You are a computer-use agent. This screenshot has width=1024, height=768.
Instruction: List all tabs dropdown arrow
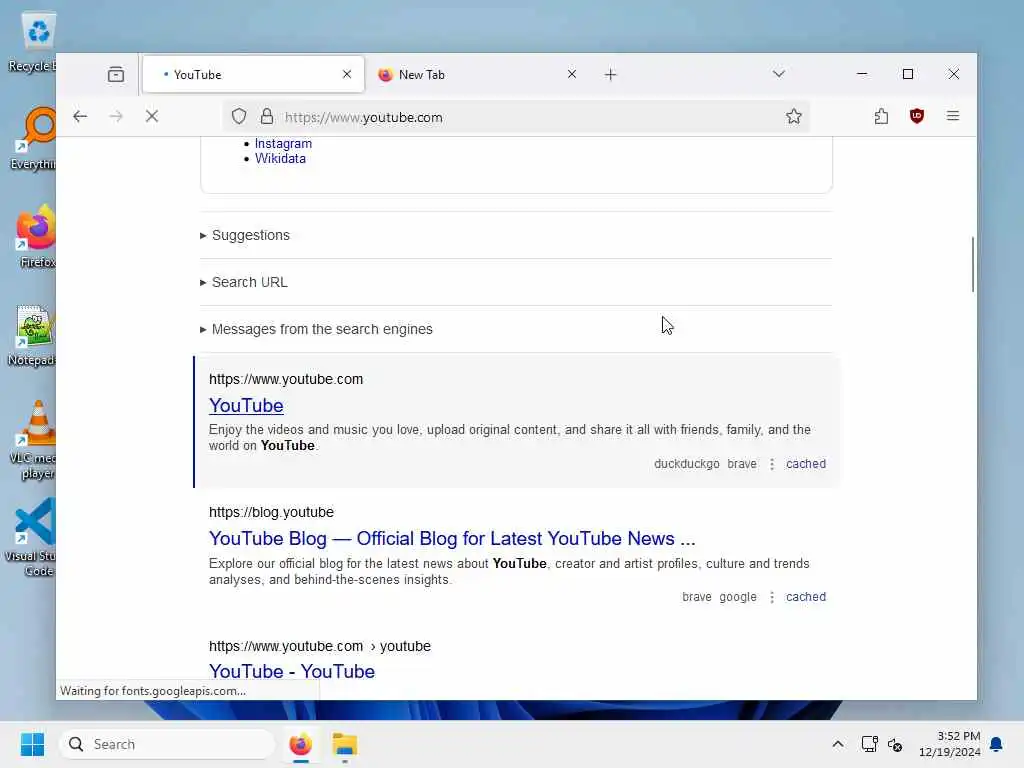(x=778, y=74)
